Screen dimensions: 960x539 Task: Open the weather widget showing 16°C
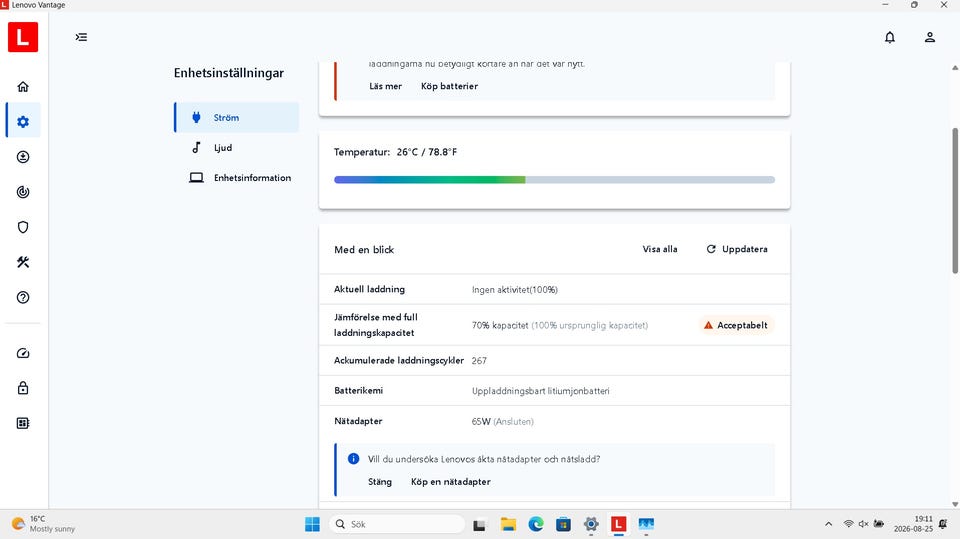pos(43,524)
